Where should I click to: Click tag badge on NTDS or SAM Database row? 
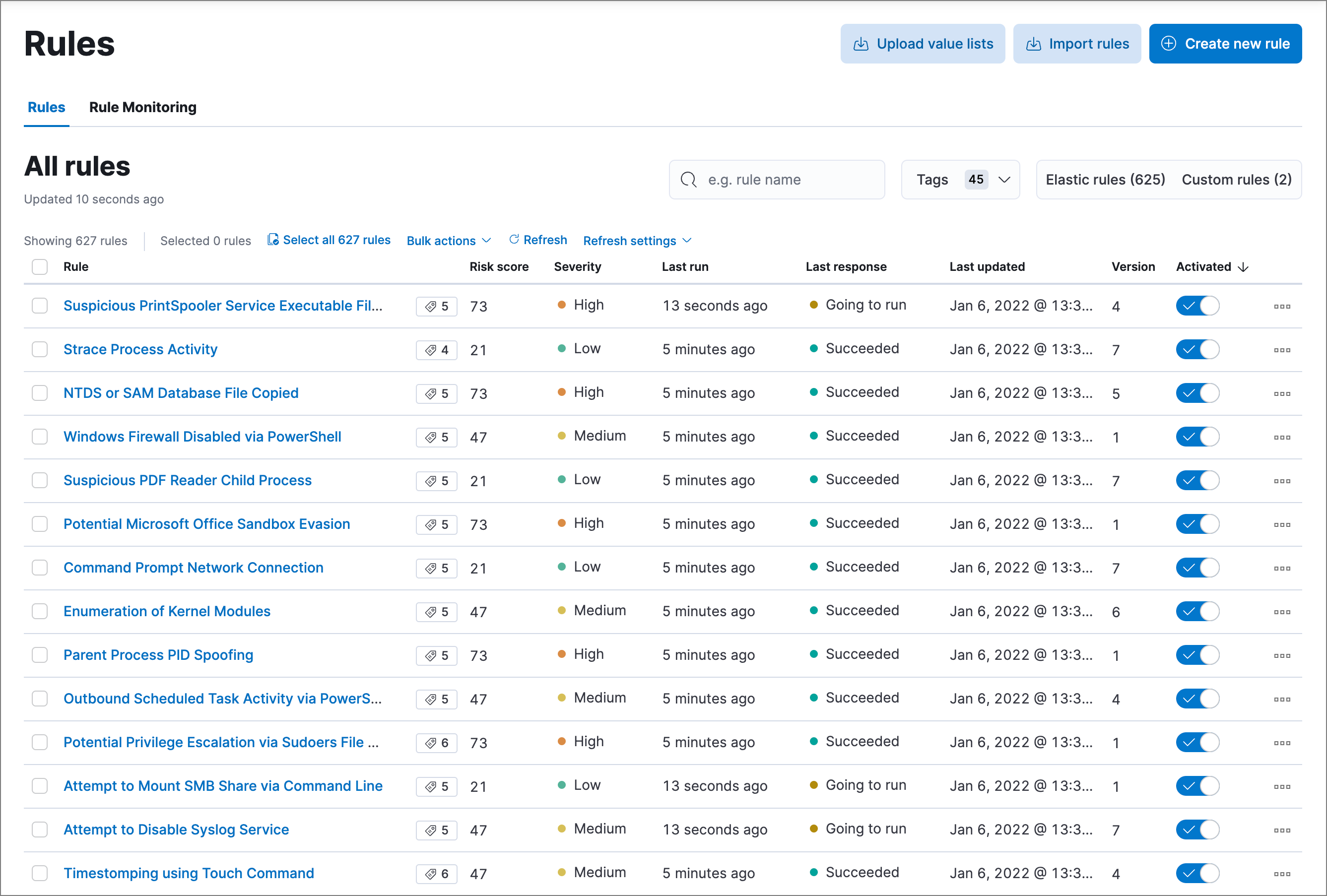pyautogui.click(x=436, y=394)
